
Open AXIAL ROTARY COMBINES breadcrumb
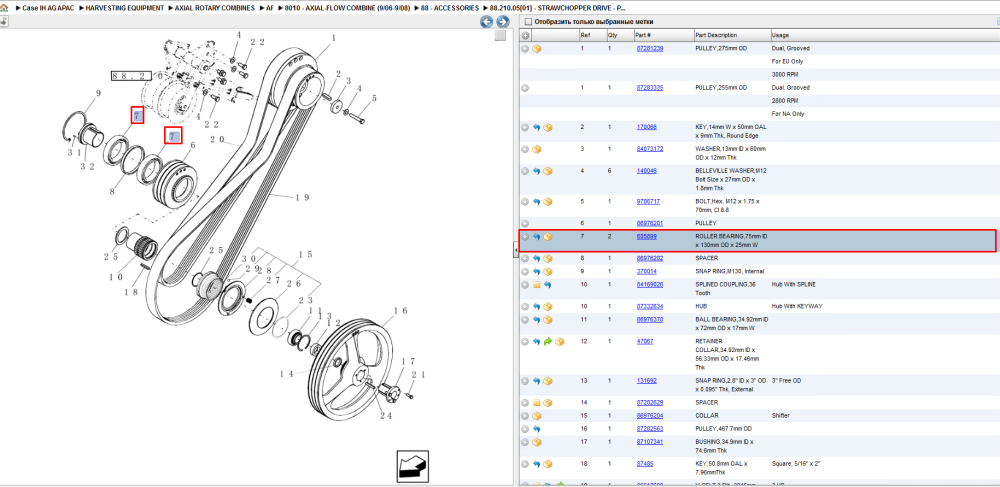point(214,8)
